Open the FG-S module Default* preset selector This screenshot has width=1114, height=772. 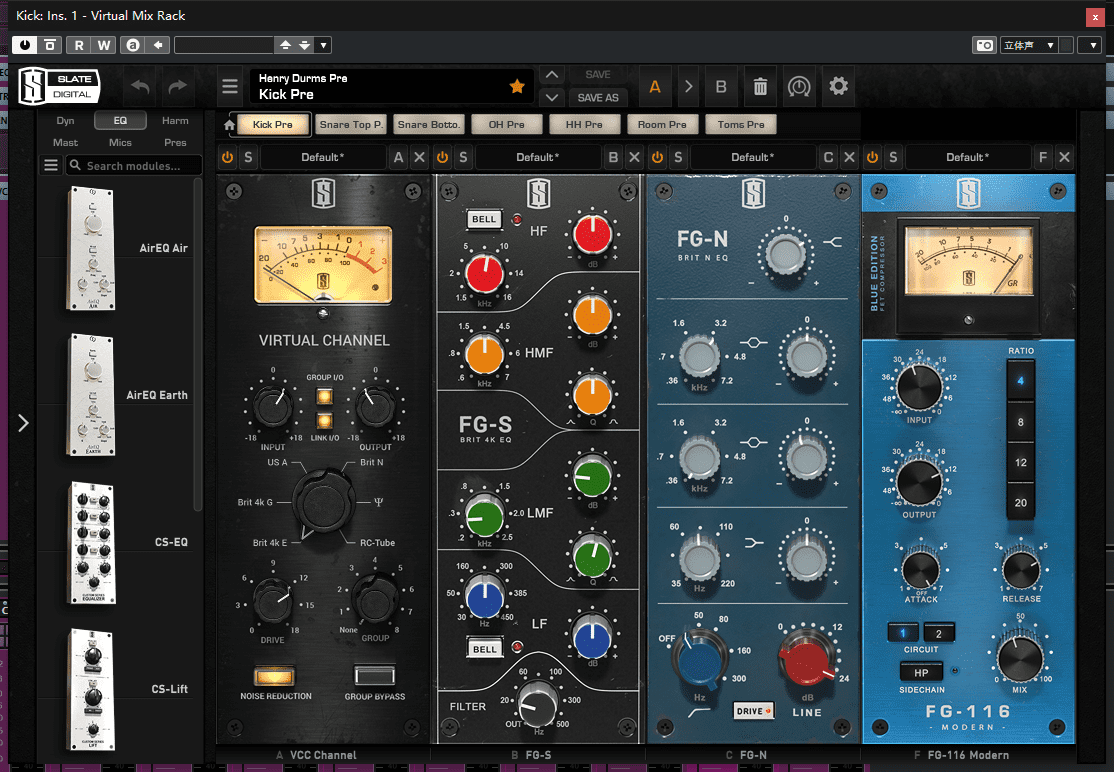tap(538, 158)
